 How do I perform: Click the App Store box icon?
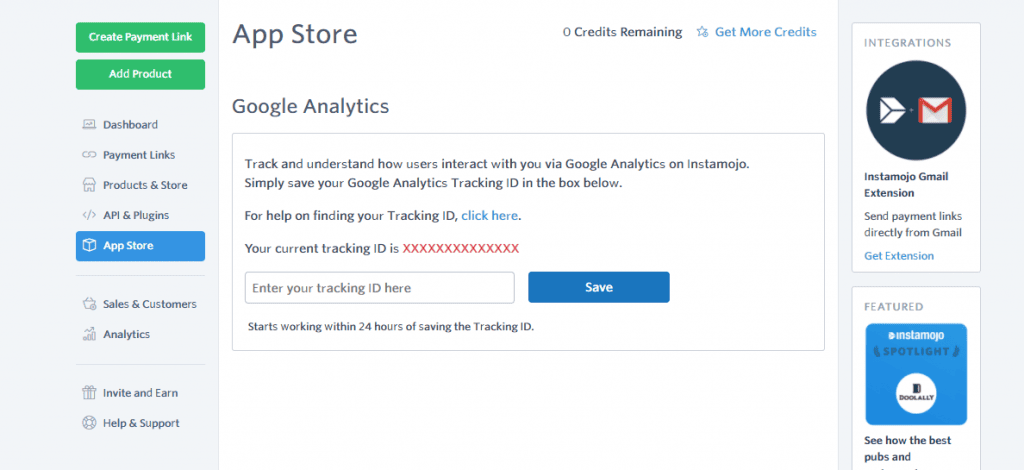[x=88, y=246]
